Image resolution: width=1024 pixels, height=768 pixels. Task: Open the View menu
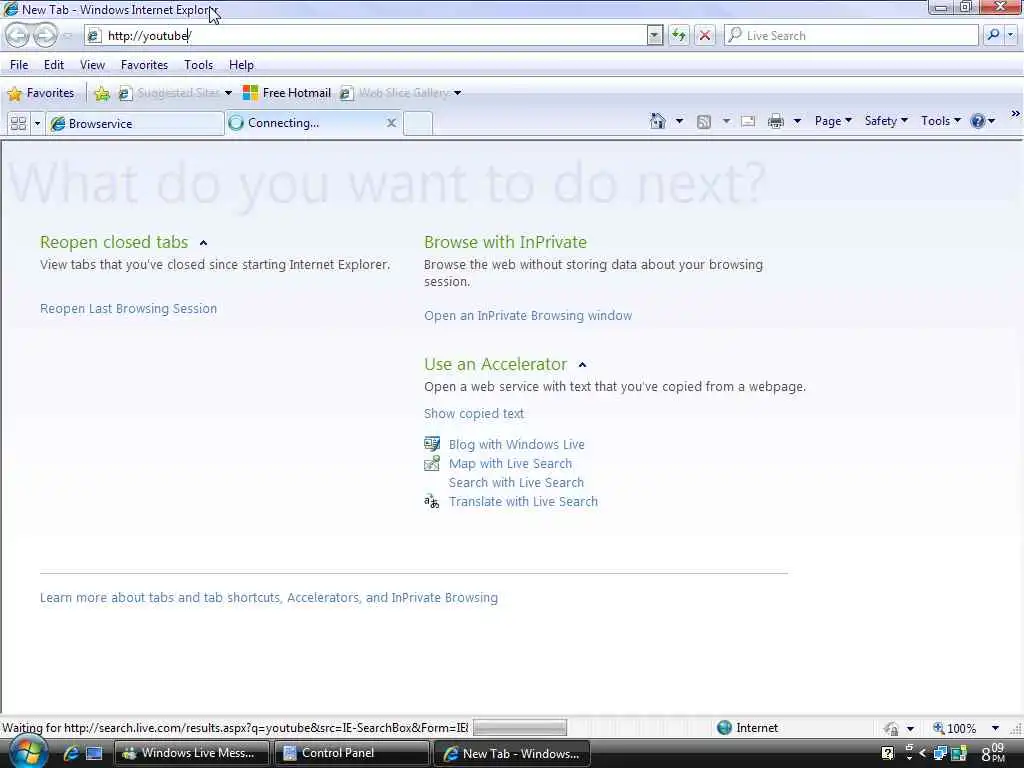(x=92, y=65)
